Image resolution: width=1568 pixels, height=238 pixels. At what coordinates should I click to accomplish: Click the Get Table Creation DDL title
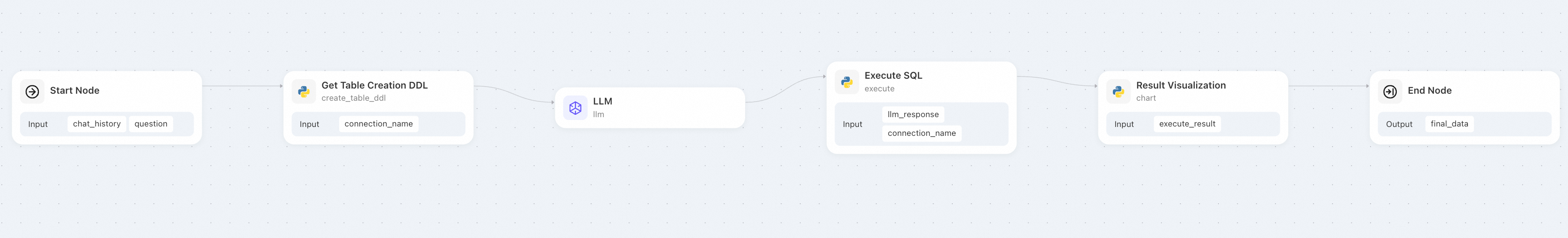point(374,85)
